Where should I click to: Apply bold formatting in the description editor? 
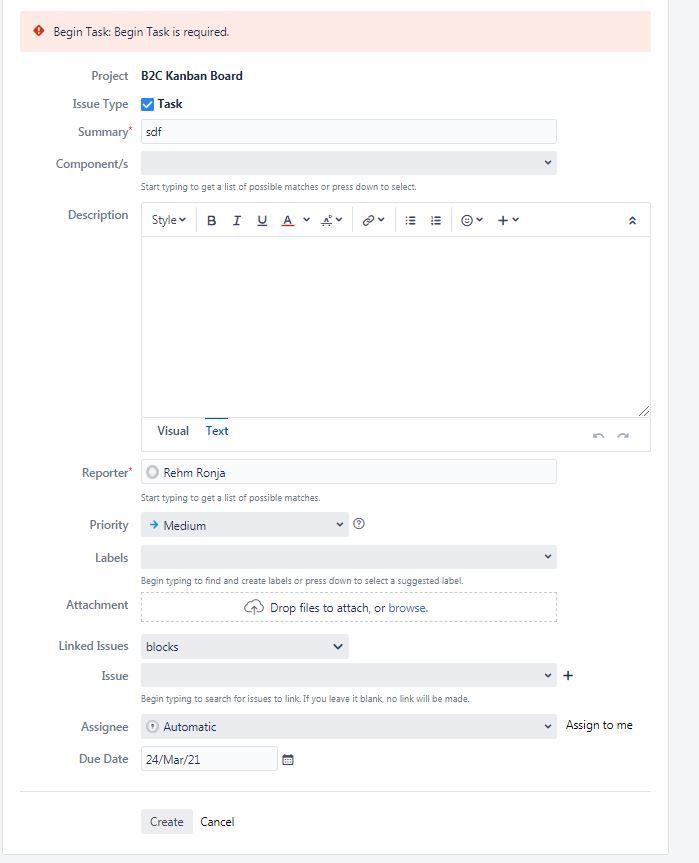[211, 220]
